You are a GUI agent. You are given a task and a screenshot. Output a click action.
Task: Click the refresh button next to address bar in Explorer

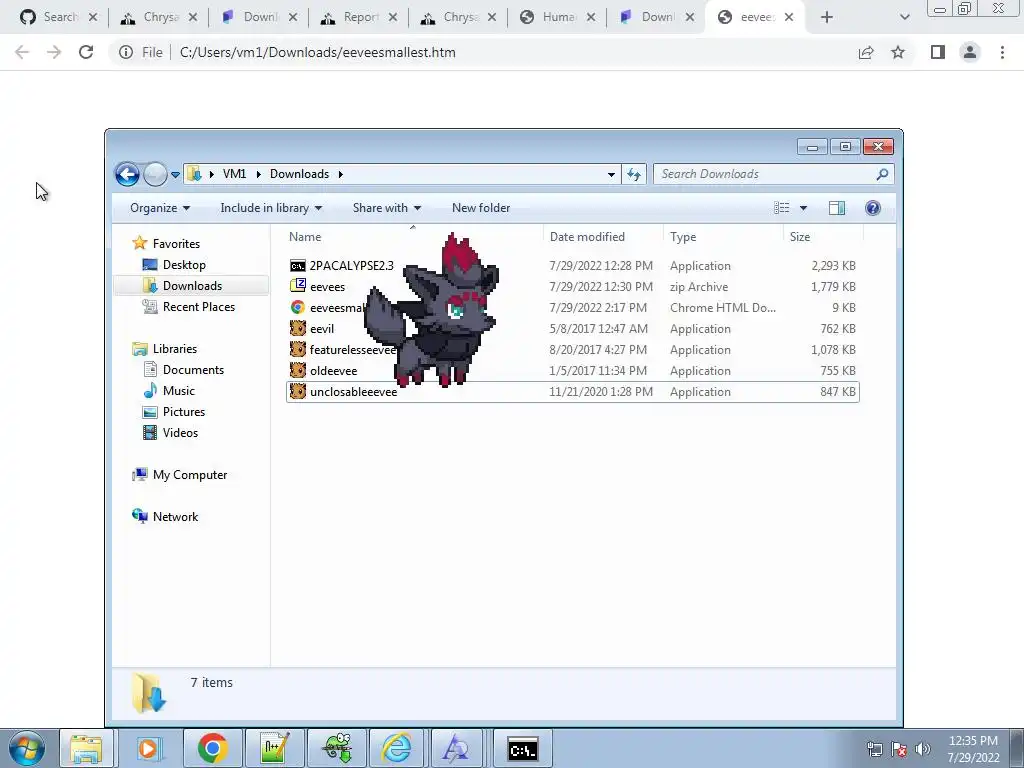point(633,174)
